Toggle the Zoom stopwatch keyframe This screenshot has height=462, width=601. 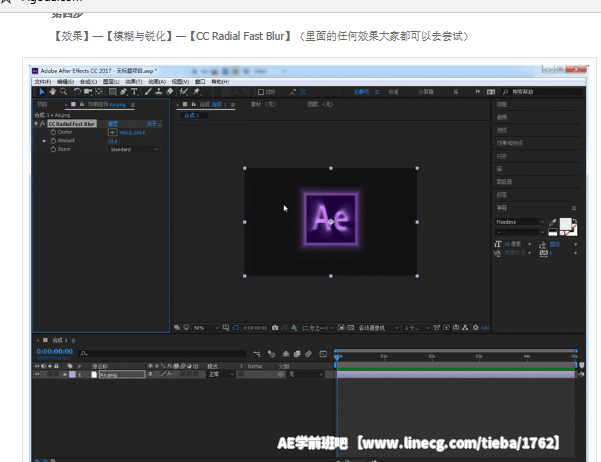point(53,149)
